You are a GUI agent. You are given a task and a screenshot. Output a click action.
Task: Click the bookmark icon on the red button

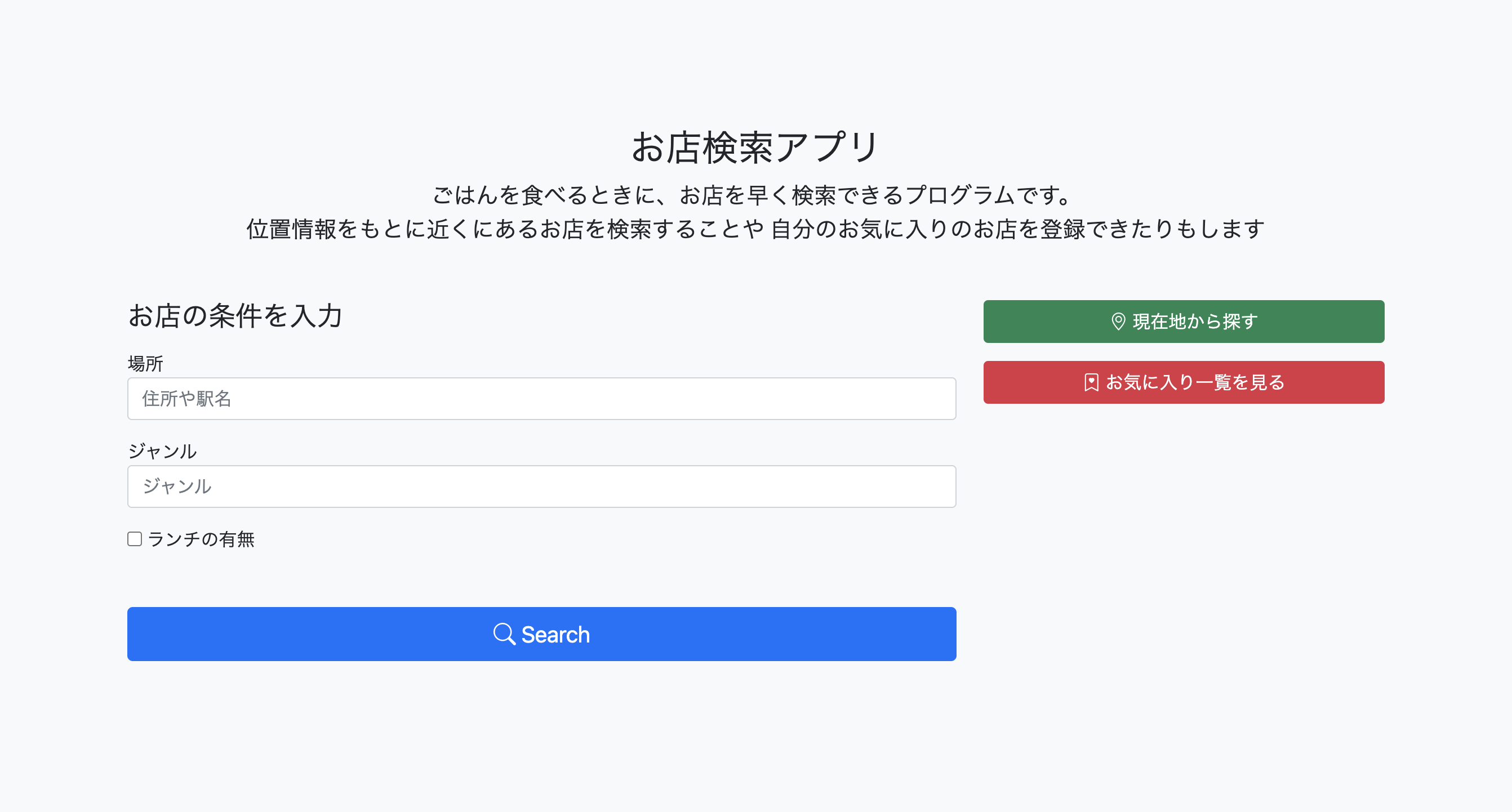(x=1089, y=382)
